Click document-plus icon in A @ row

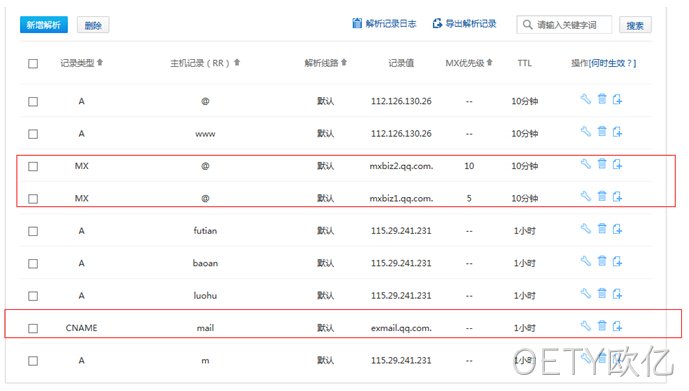(x=617, y=99)
